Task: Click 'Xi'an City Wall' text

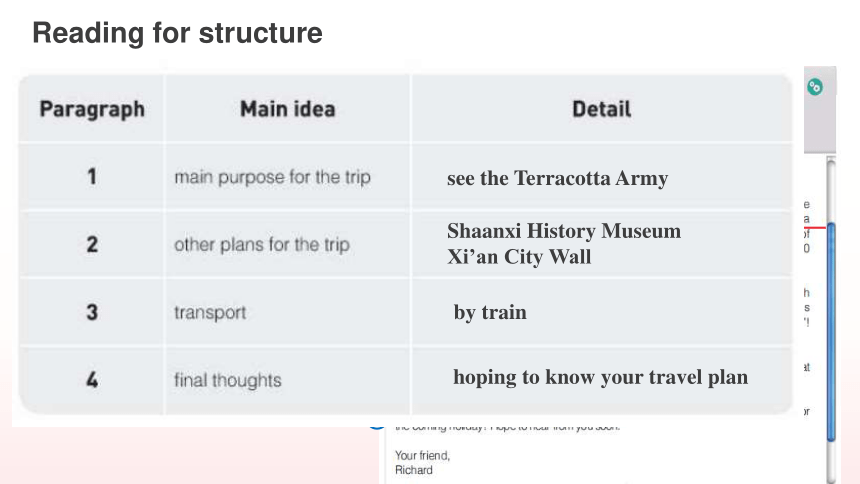Action: 519,256
